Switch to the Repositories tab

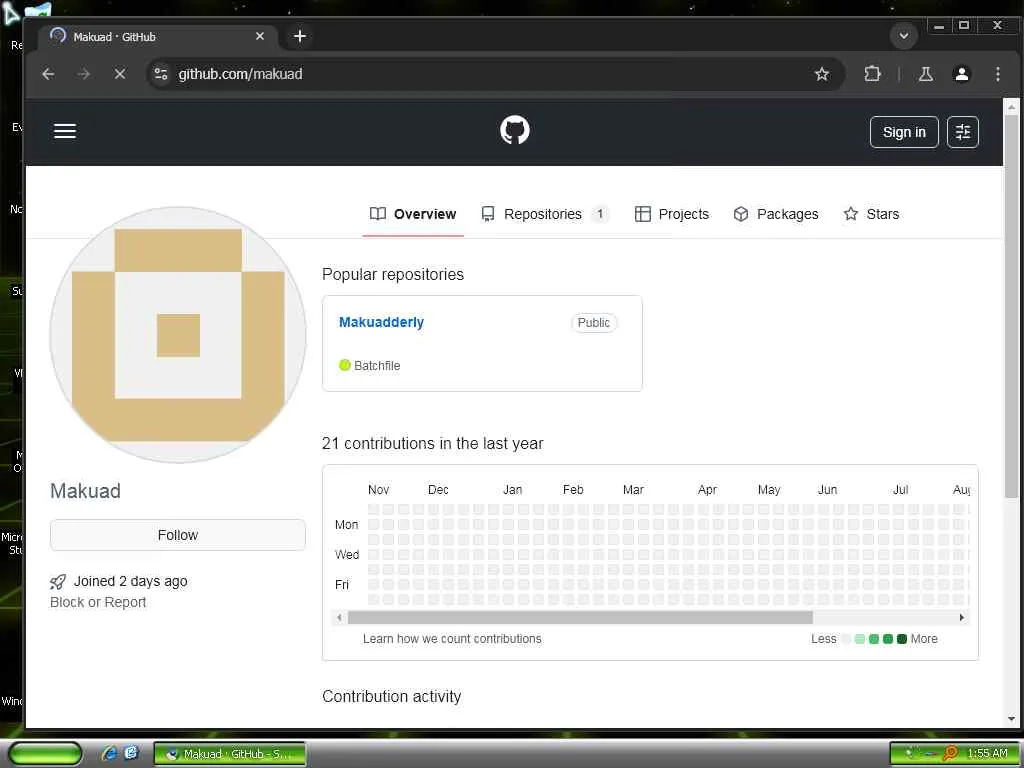(x=545, y=214)
